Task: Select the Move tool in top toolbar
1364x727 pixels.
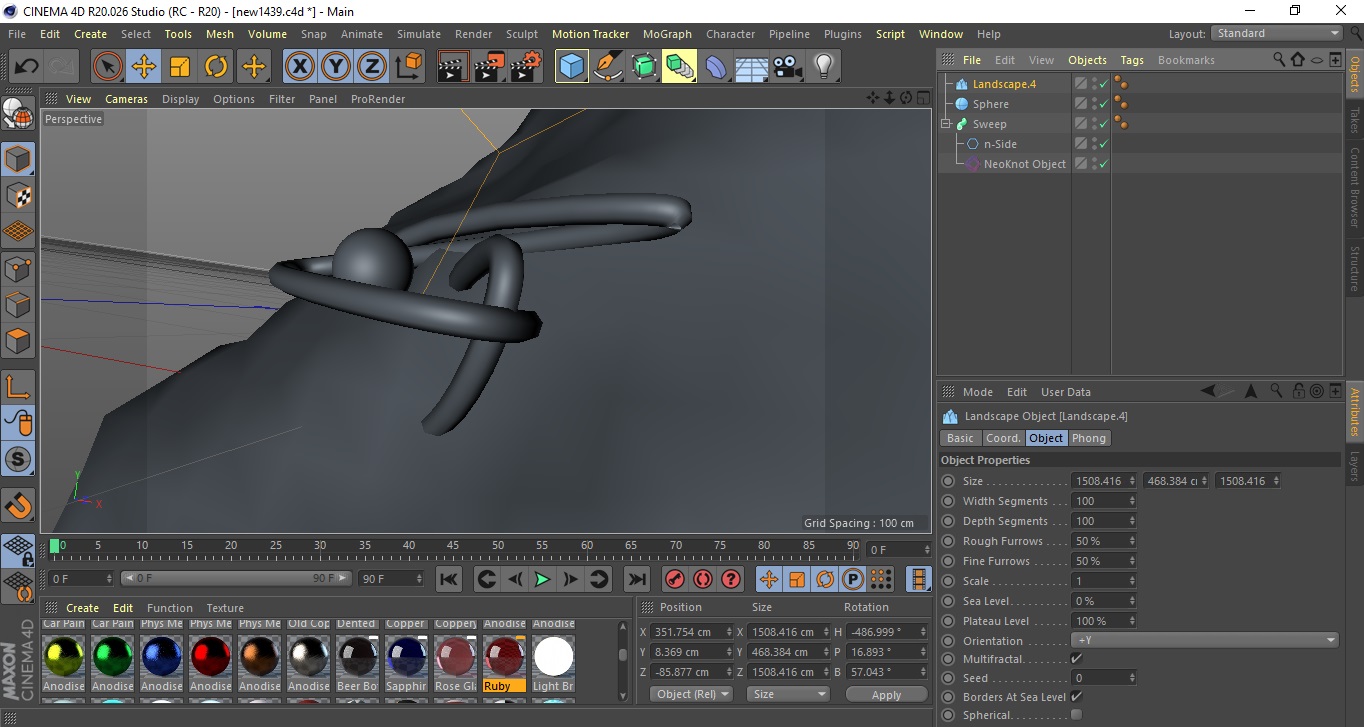Action: tap(144, 67)
